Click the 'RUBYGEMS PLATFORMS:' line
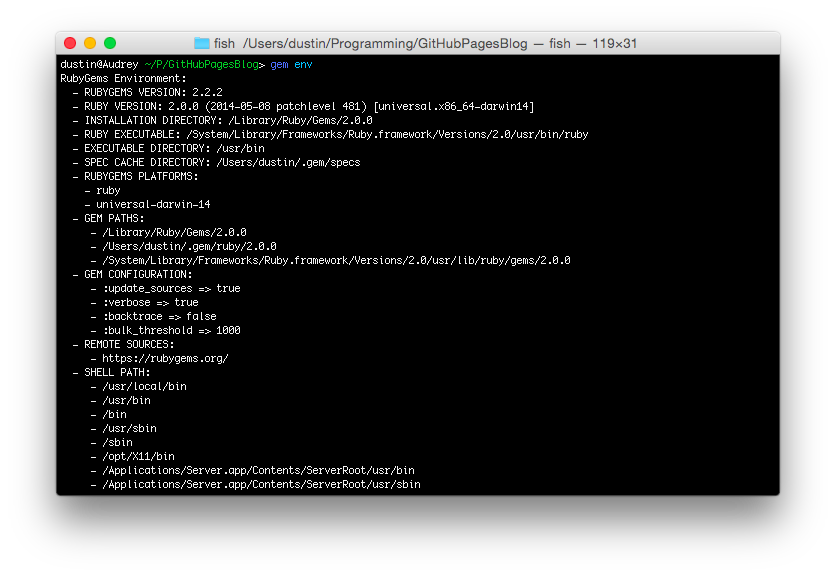The width and height of the screenshot is (836, 576). tap(135, 176)
